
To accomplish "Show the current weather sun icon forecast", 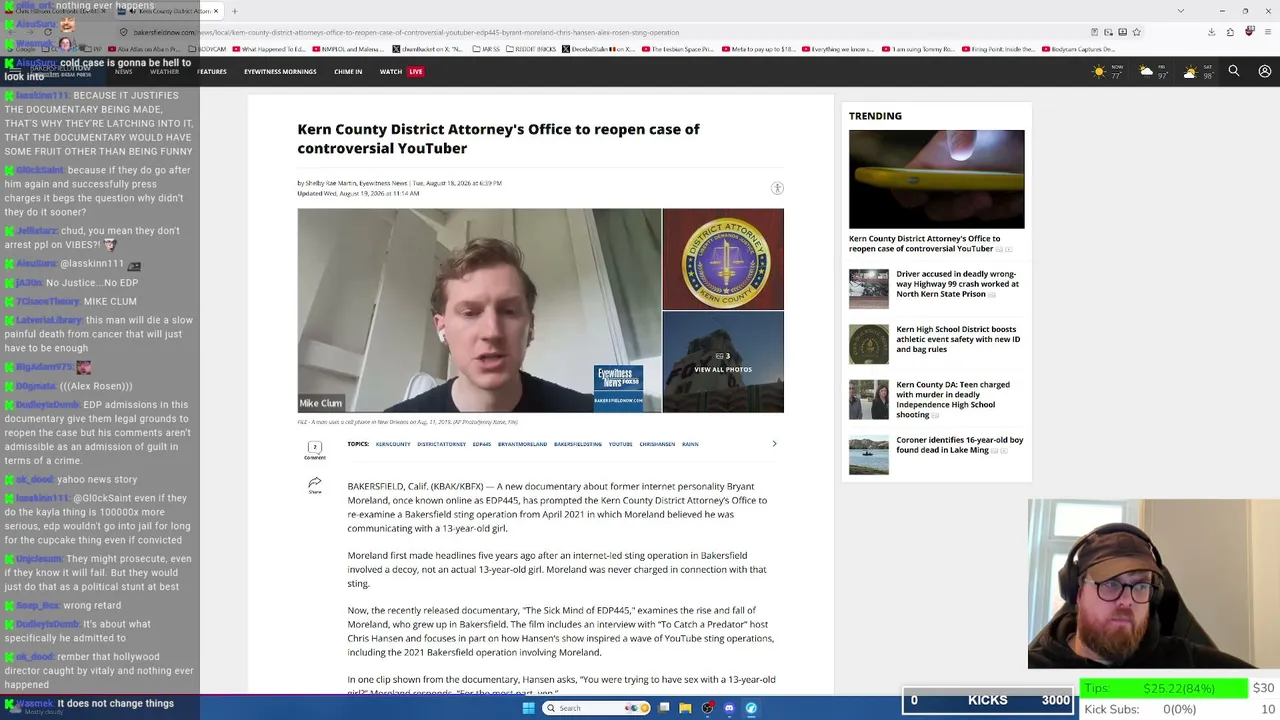I will tap(1099, 72).
